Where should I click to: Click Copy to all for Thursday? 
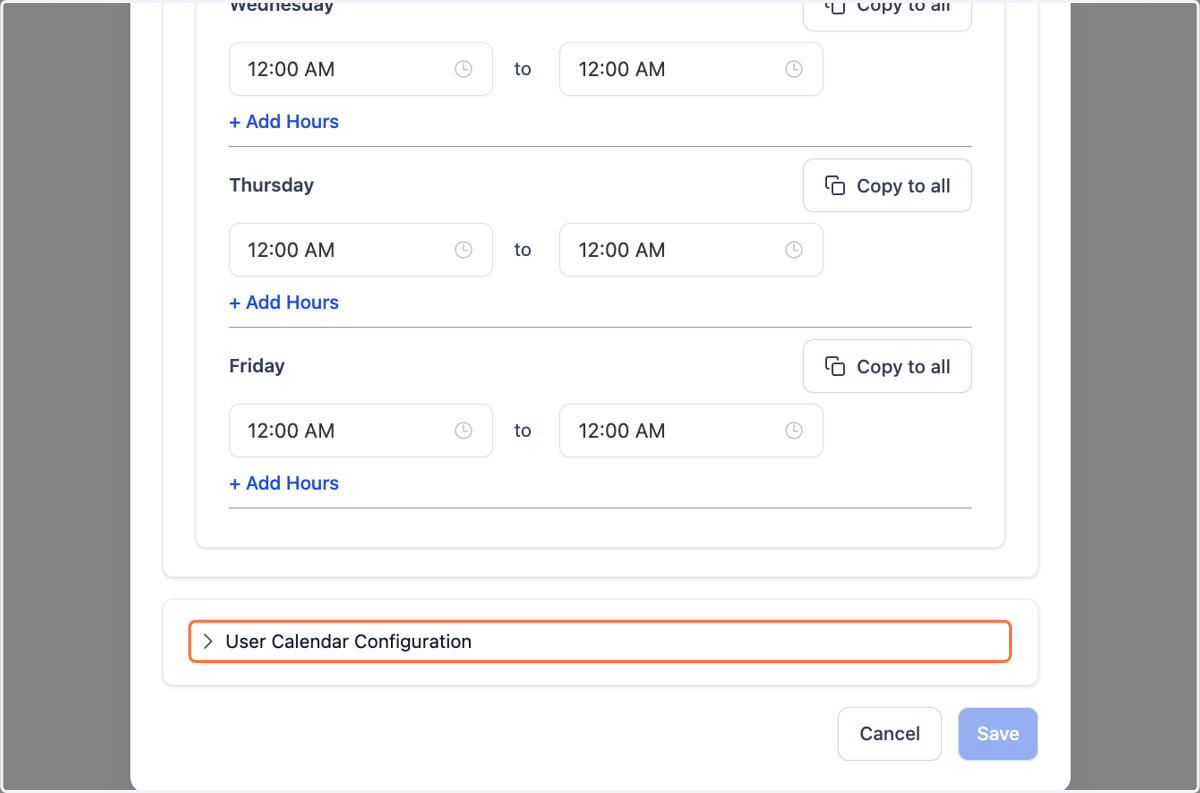point(887,185)
